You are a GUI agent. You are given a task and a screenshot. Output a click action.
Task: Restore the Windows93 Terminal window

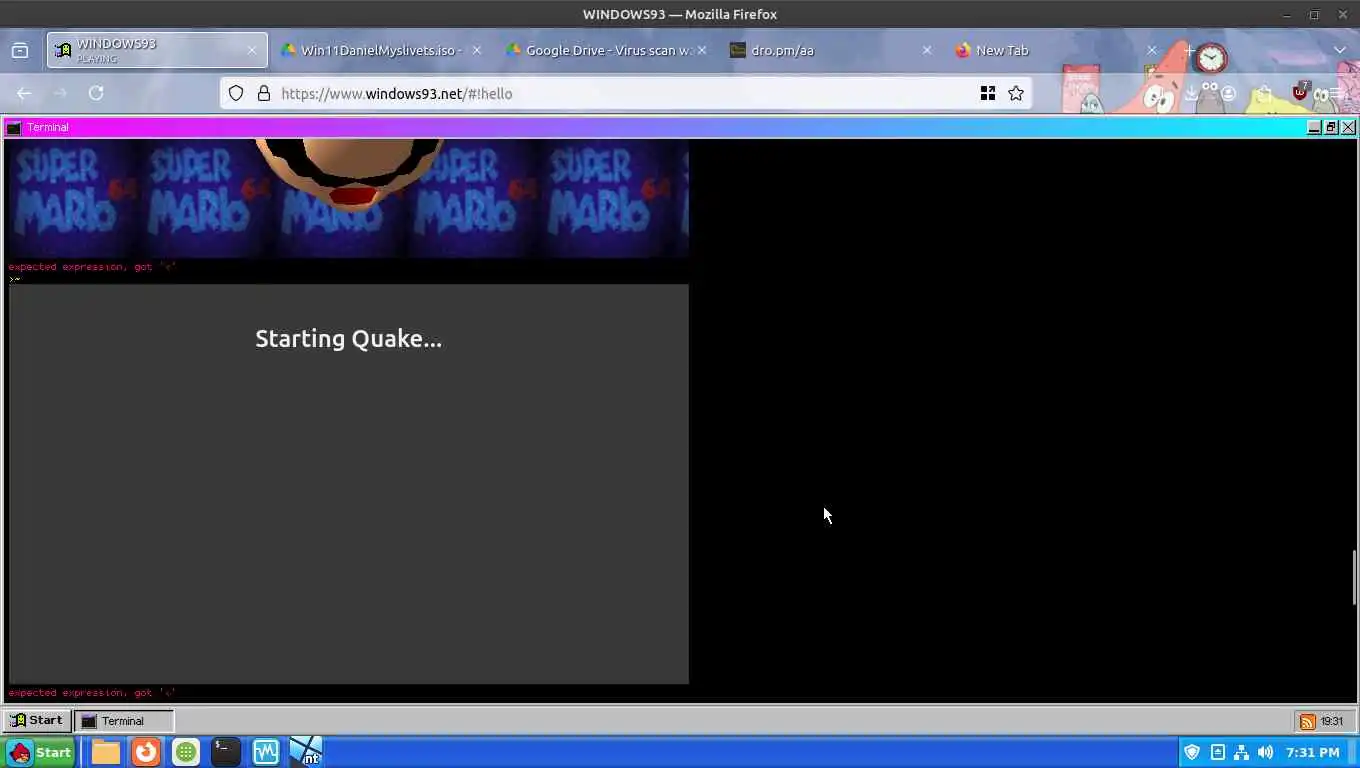tap(1331, 127)
